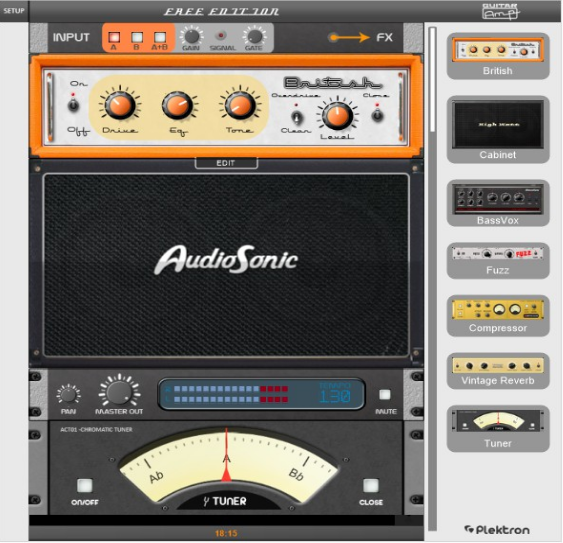Click the Level knob on the amp
The height and width of the screenshot is (543, 563).
pos(337,116)
